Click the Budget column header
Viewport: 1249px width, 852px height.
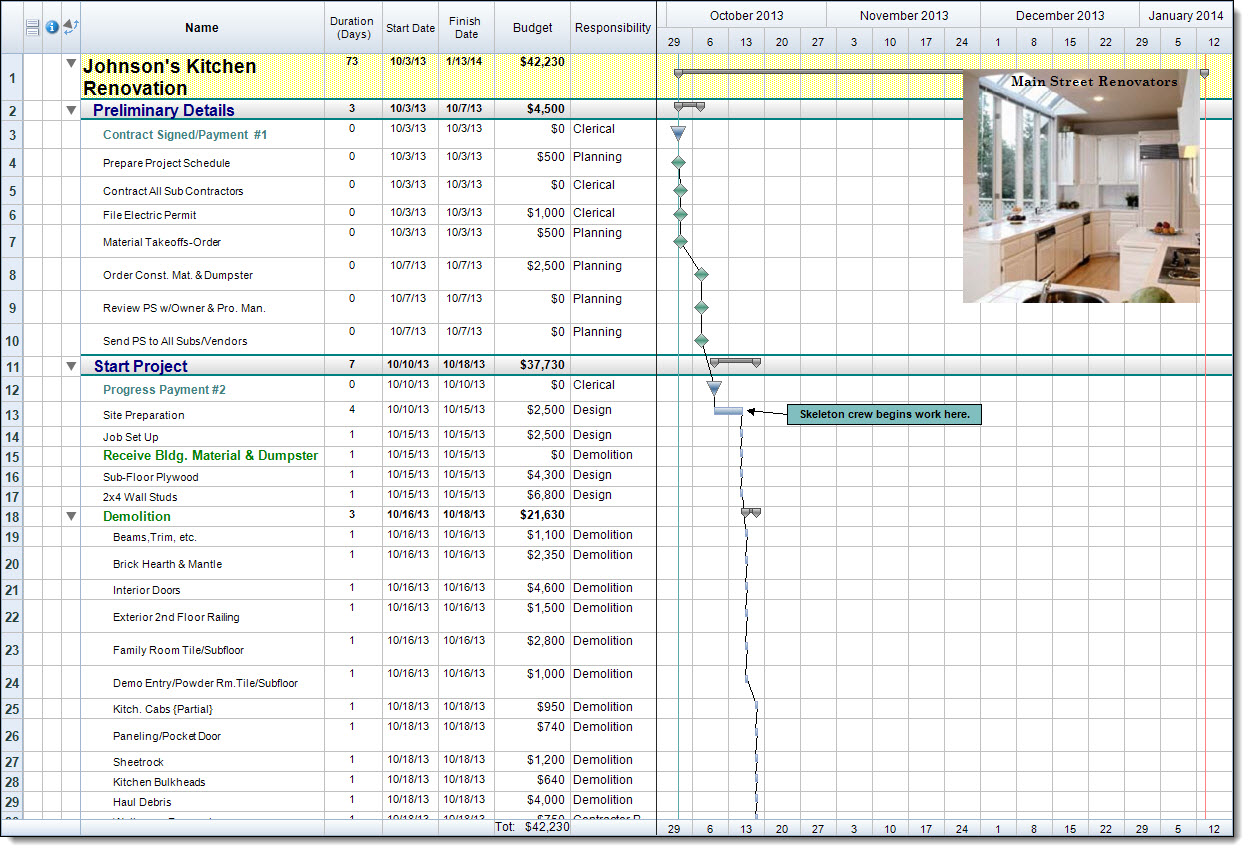[532, 27]
